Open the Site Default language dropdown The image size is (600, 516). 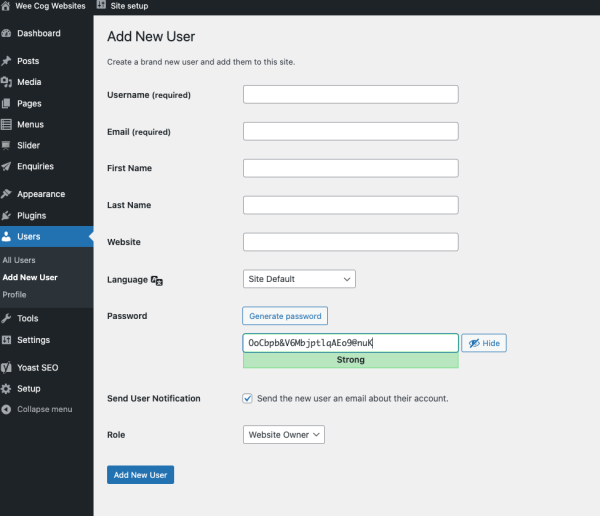tap(299, 279)
